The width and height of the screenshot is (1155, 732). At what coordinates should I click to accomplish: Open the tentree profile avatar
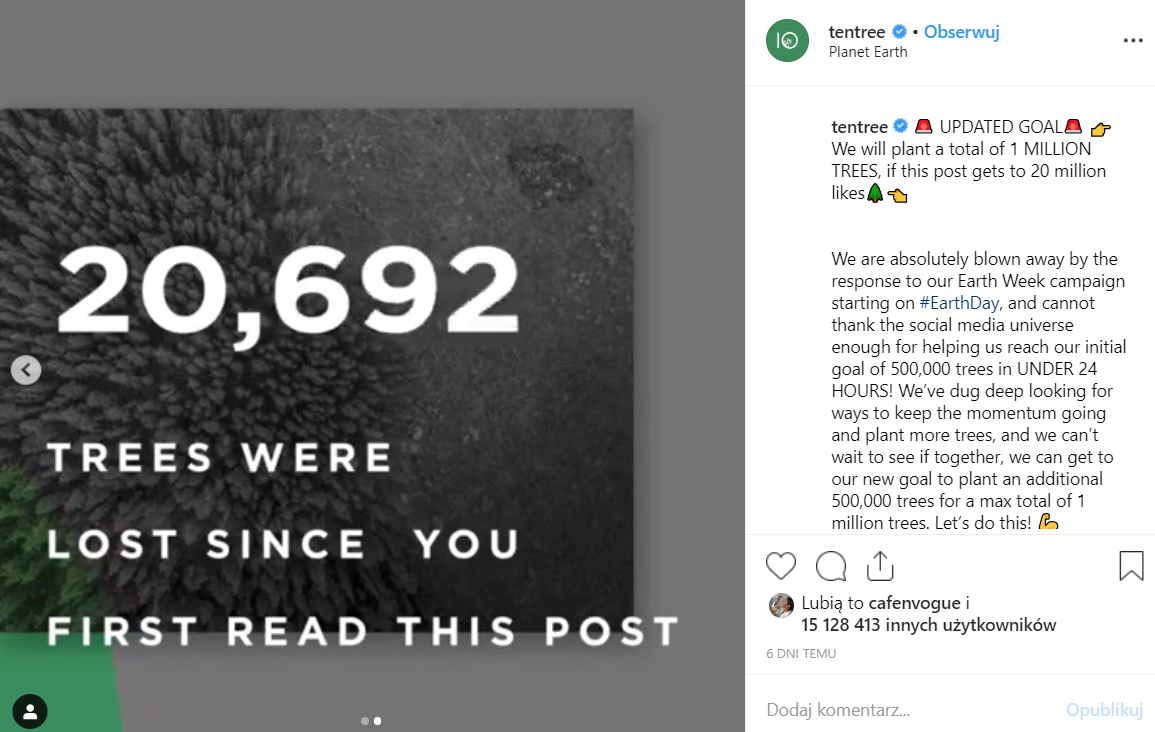787,41
